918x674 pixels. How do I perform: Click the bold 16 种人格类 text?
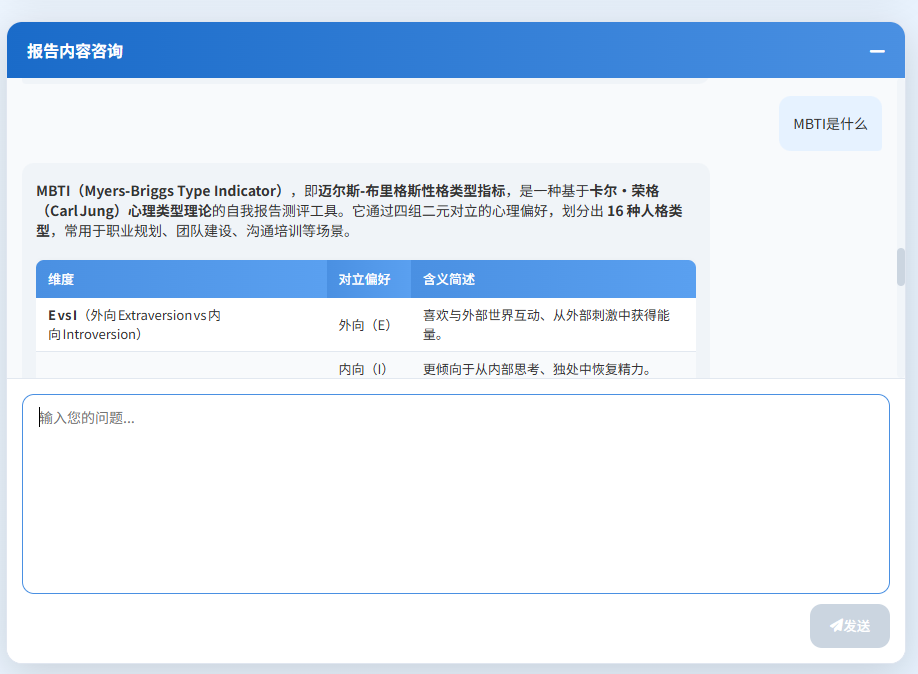pos(645,211)
